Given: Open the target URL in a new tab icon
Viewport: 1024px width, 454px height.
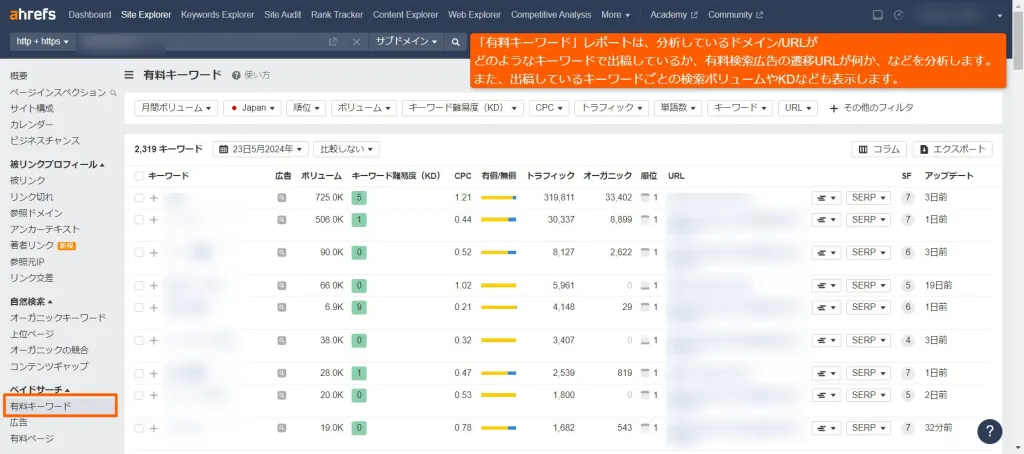Looking at the screenshot, I should [x=333, y=41].
